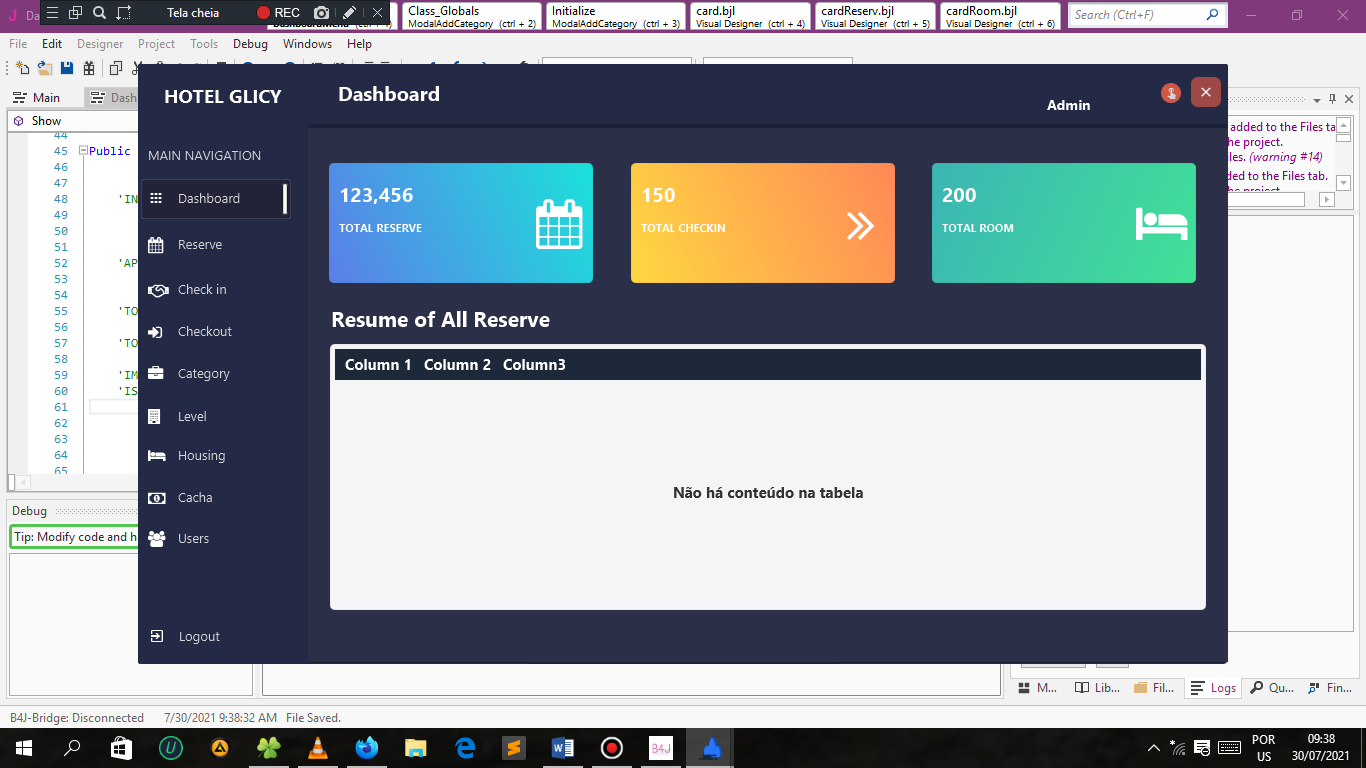Open the Windows Start menu

[23, 747]
